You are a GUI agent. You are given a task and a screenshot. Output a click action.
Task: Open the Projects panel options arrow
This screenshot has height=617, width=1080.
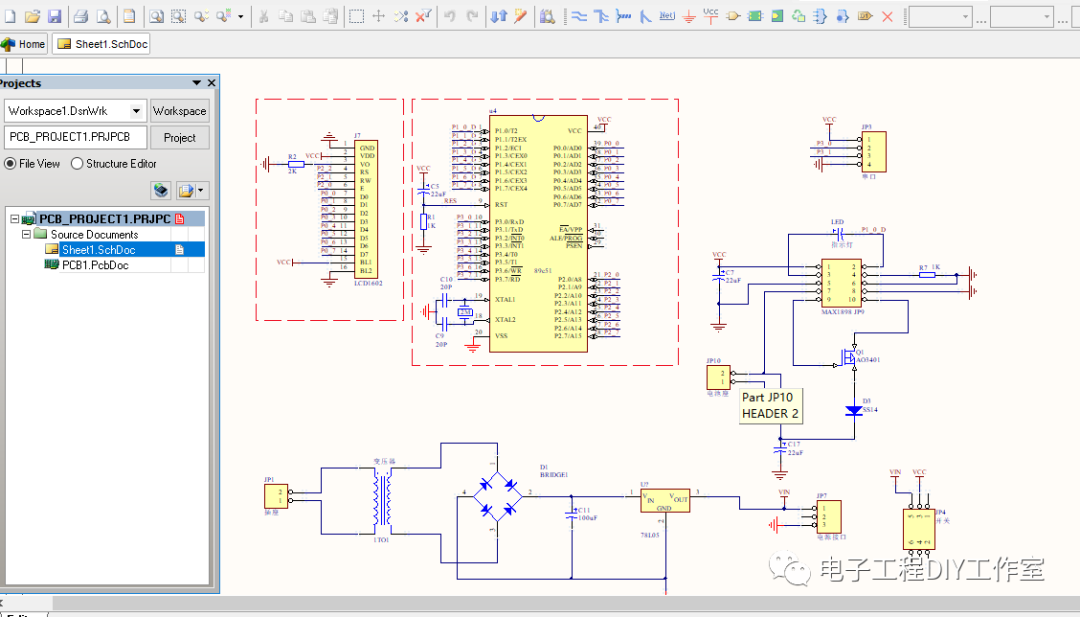tap(196, 84)
